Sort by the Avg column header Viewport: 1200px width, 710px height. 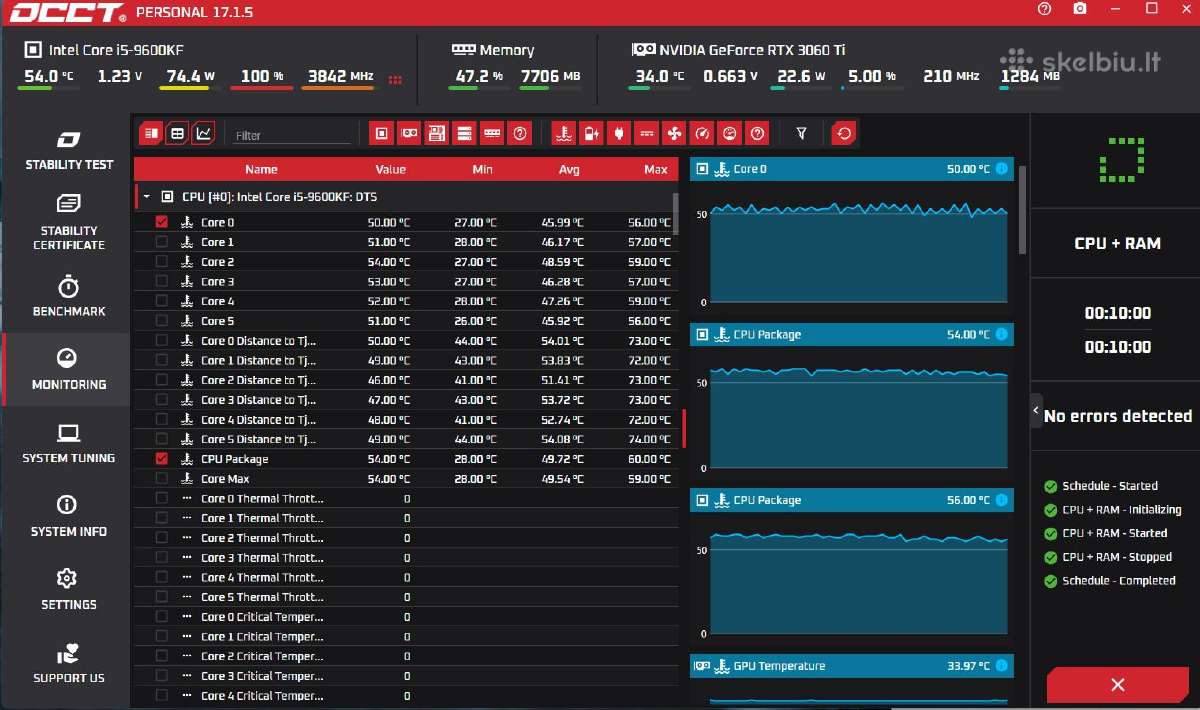coord(569,169)
